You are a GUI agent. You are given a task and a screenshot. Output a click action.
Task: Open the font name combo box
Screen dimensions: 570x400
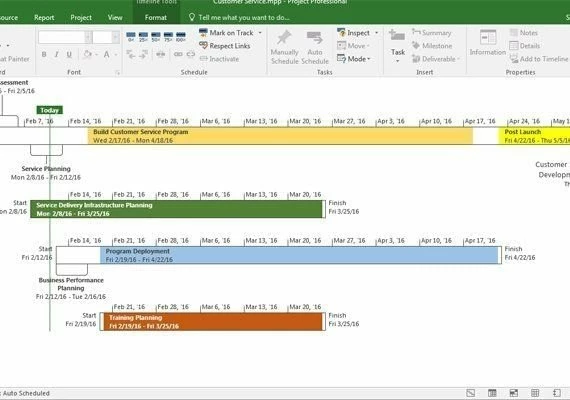[x=65, y=37]
